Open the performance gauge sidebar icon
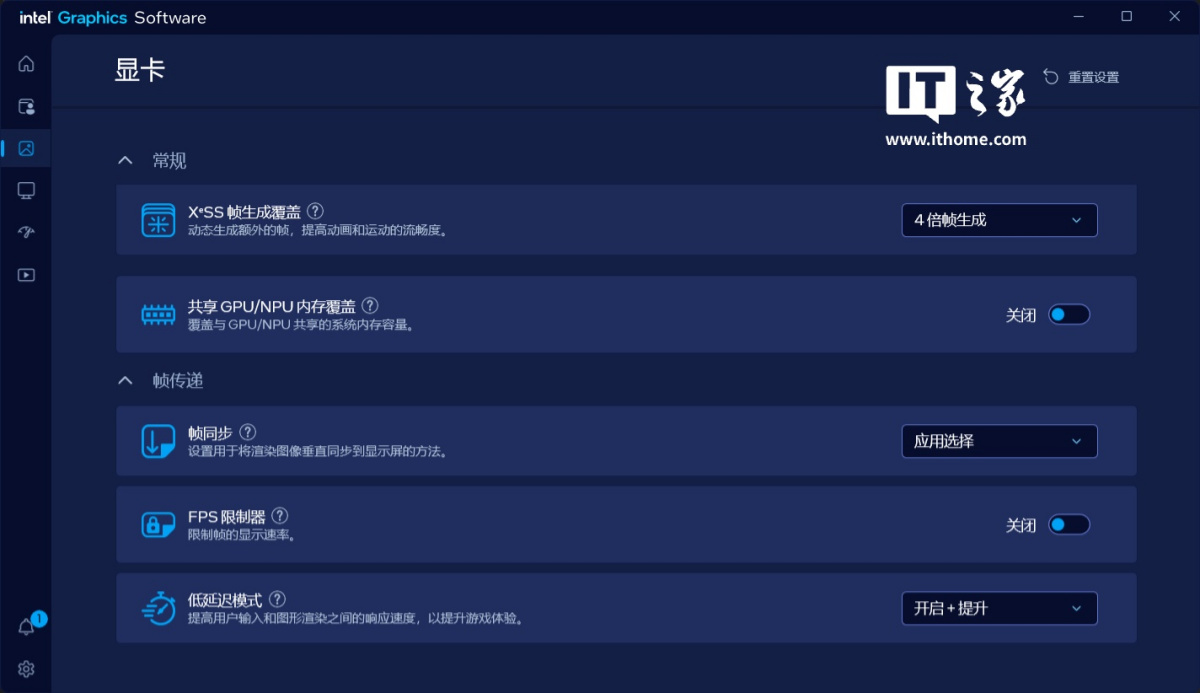 [26, 233]
